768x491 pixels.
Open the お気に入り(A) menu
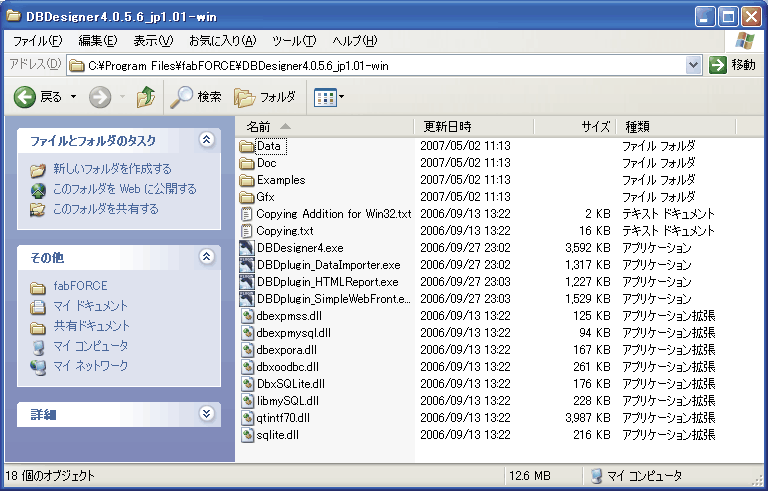[x=222, y=41]
